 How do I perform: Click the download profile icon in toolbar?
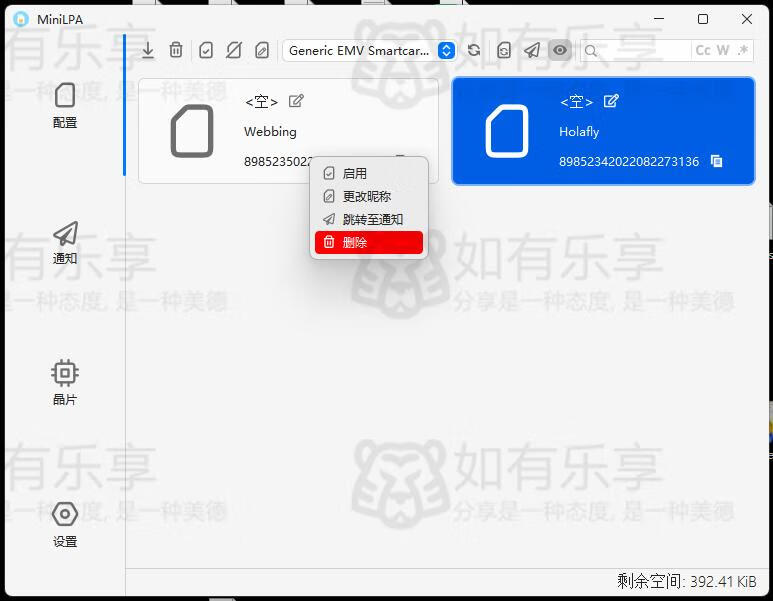pos(148,50)
